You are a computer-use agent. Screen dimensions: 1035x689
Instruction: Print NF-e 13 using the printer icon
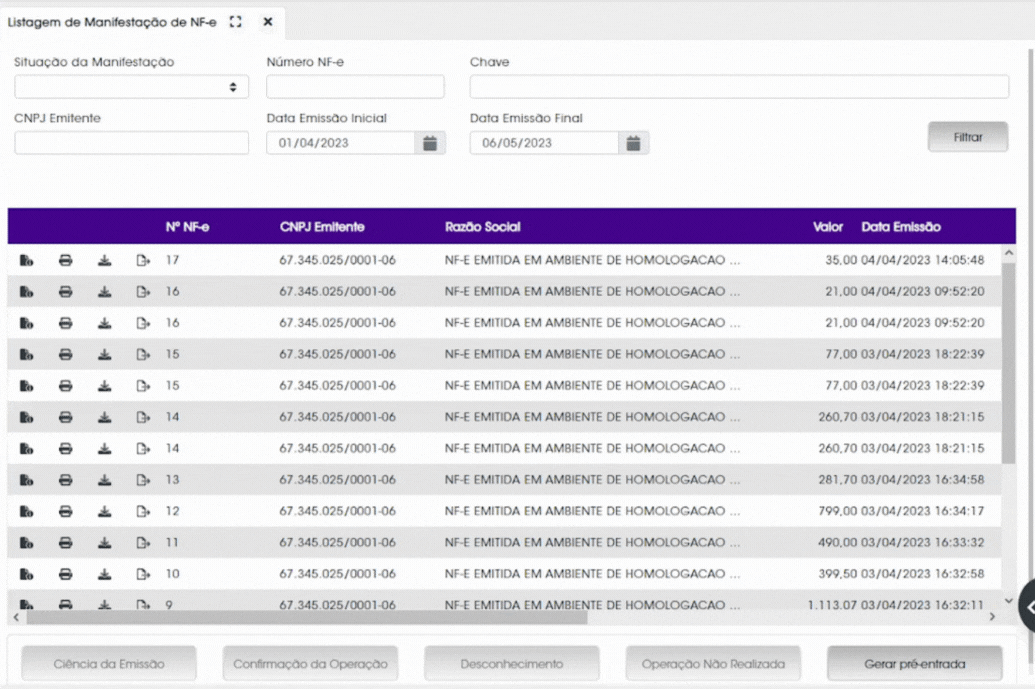(x=65, y=480)
